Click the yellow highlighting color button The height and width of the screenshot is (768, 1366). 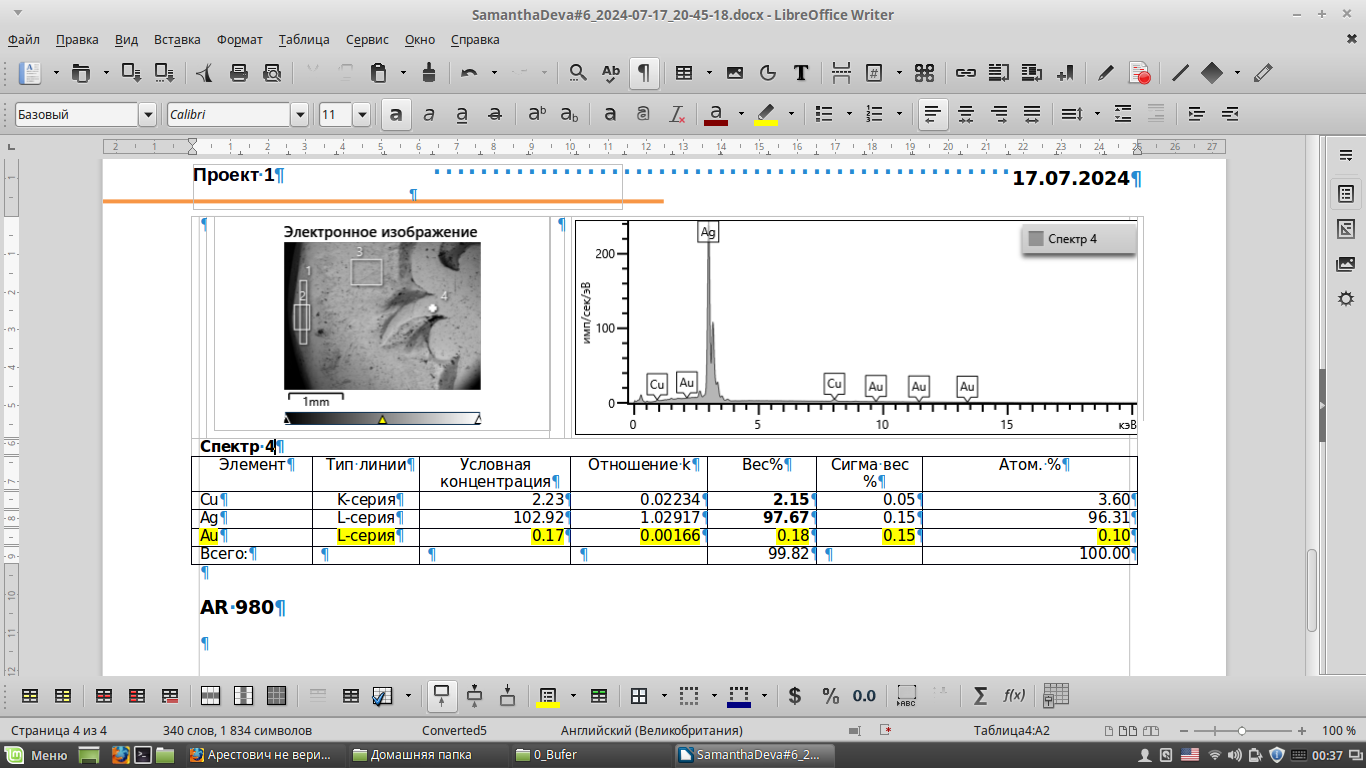click(x=766, y=115)
